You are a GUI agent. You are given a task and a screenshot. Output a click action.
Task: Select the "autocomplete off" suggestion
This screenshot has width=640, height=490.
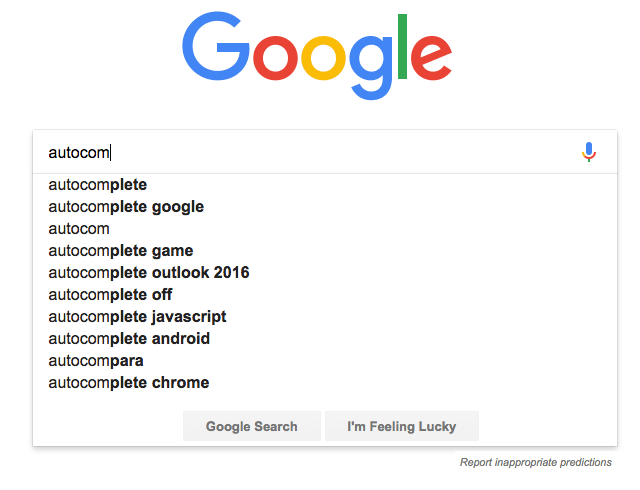tap(110, 295)
